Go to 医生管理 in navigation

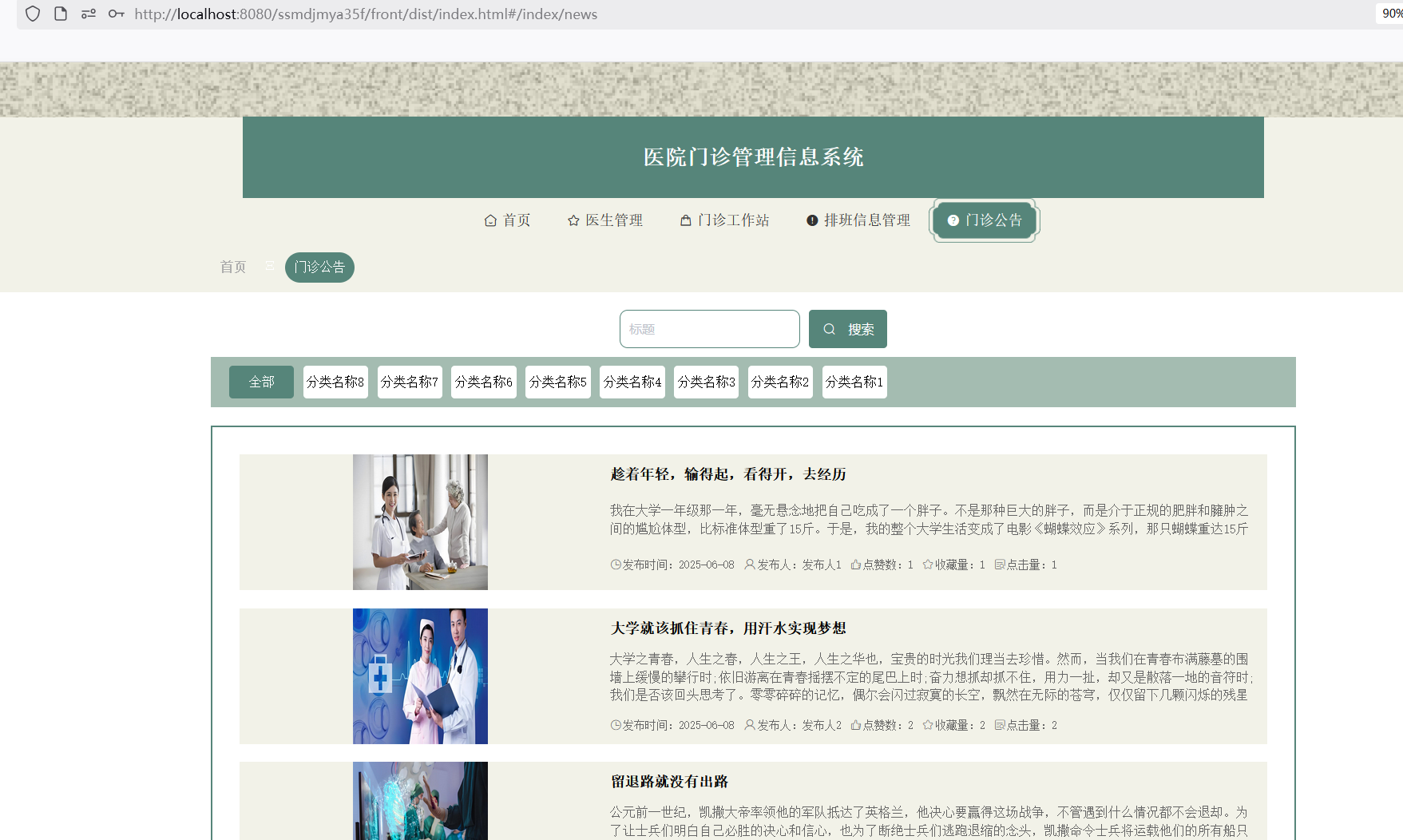605,220
